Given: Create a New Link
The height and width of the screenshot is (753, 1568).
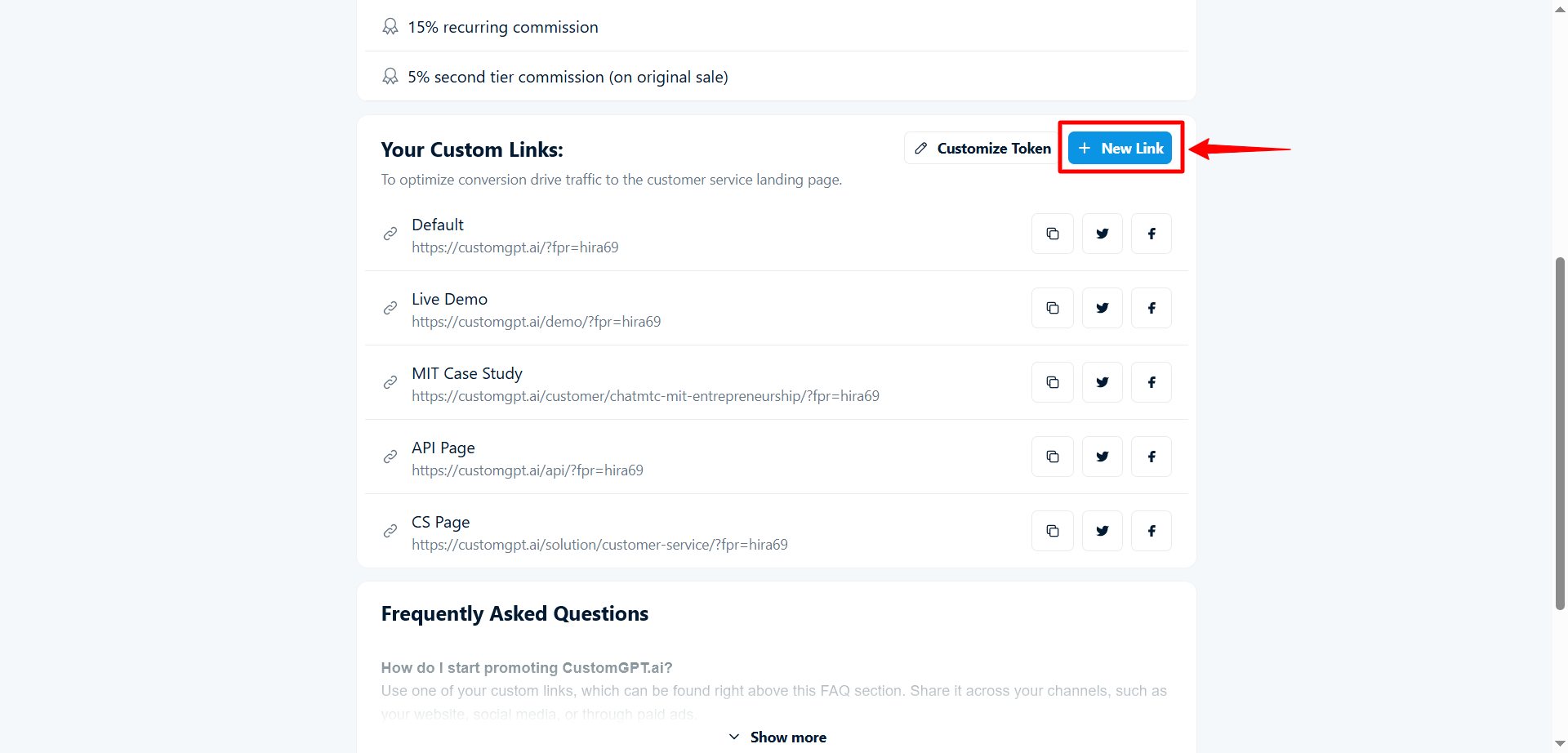Looking at the screenshot, I should [x=1120, y=148].
